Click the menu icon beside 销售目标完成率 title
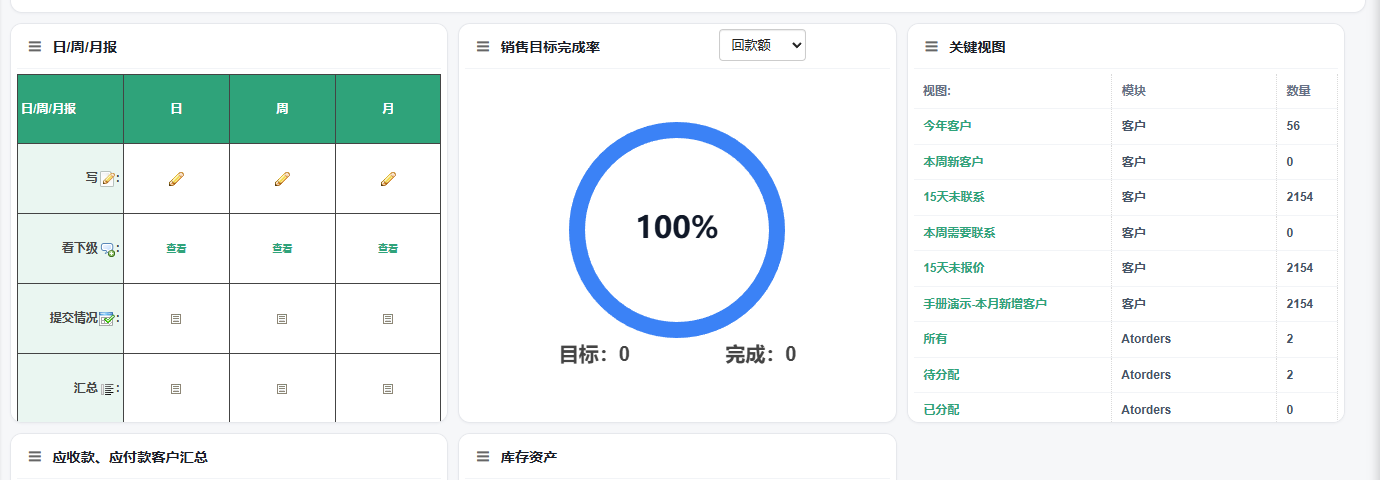This screenshot has height=480, width=1380. [x=483, y=46]
